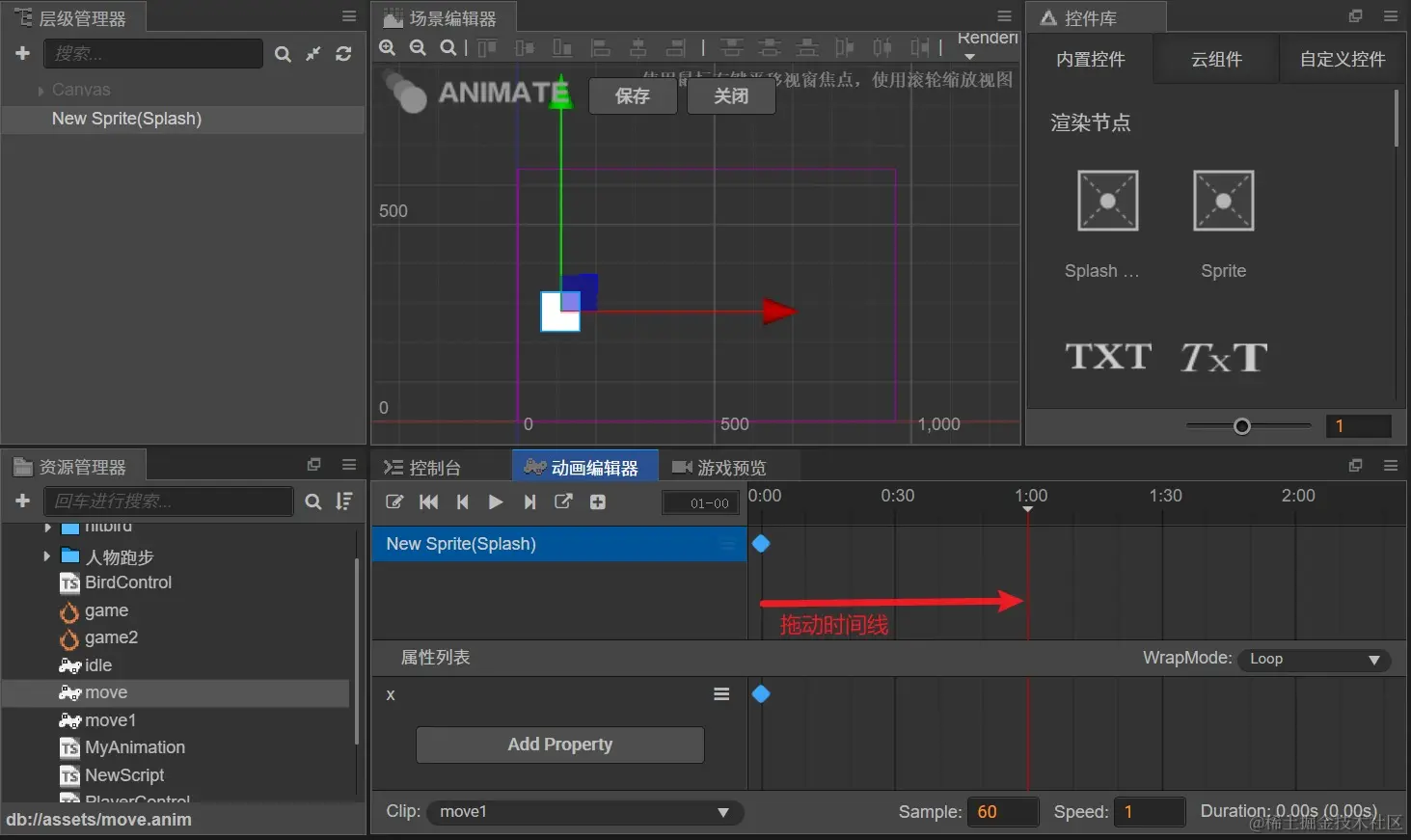This screenshot has width=1411, height=840.
Task: Align selected nodes to horizontal center
Action: [x=638, y=47]
